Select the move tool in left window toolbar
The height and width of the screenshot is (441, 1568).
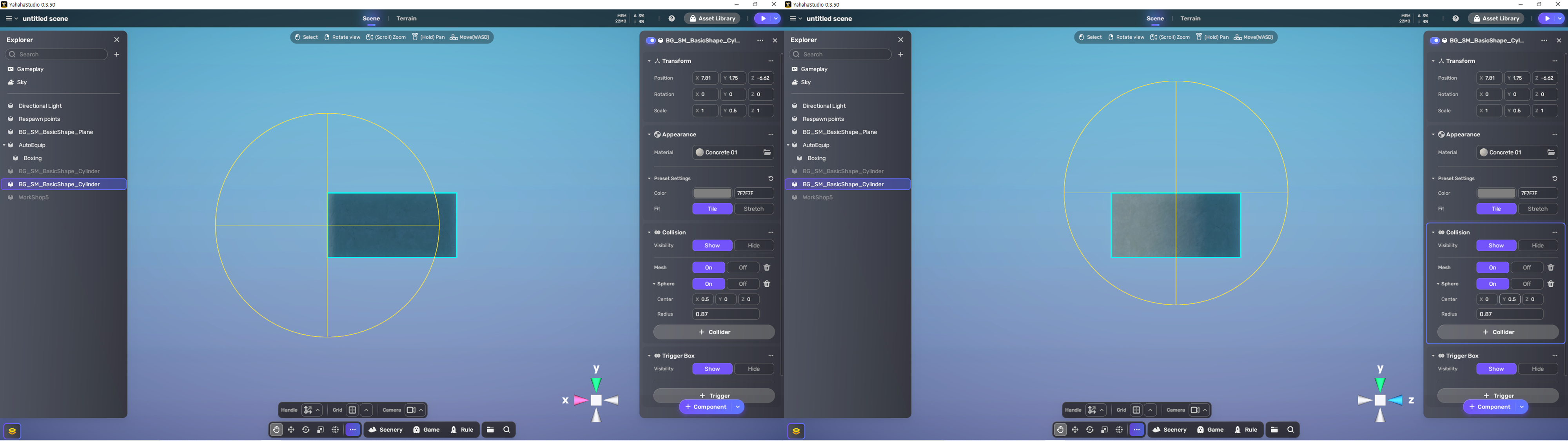(x=291, y=430)
